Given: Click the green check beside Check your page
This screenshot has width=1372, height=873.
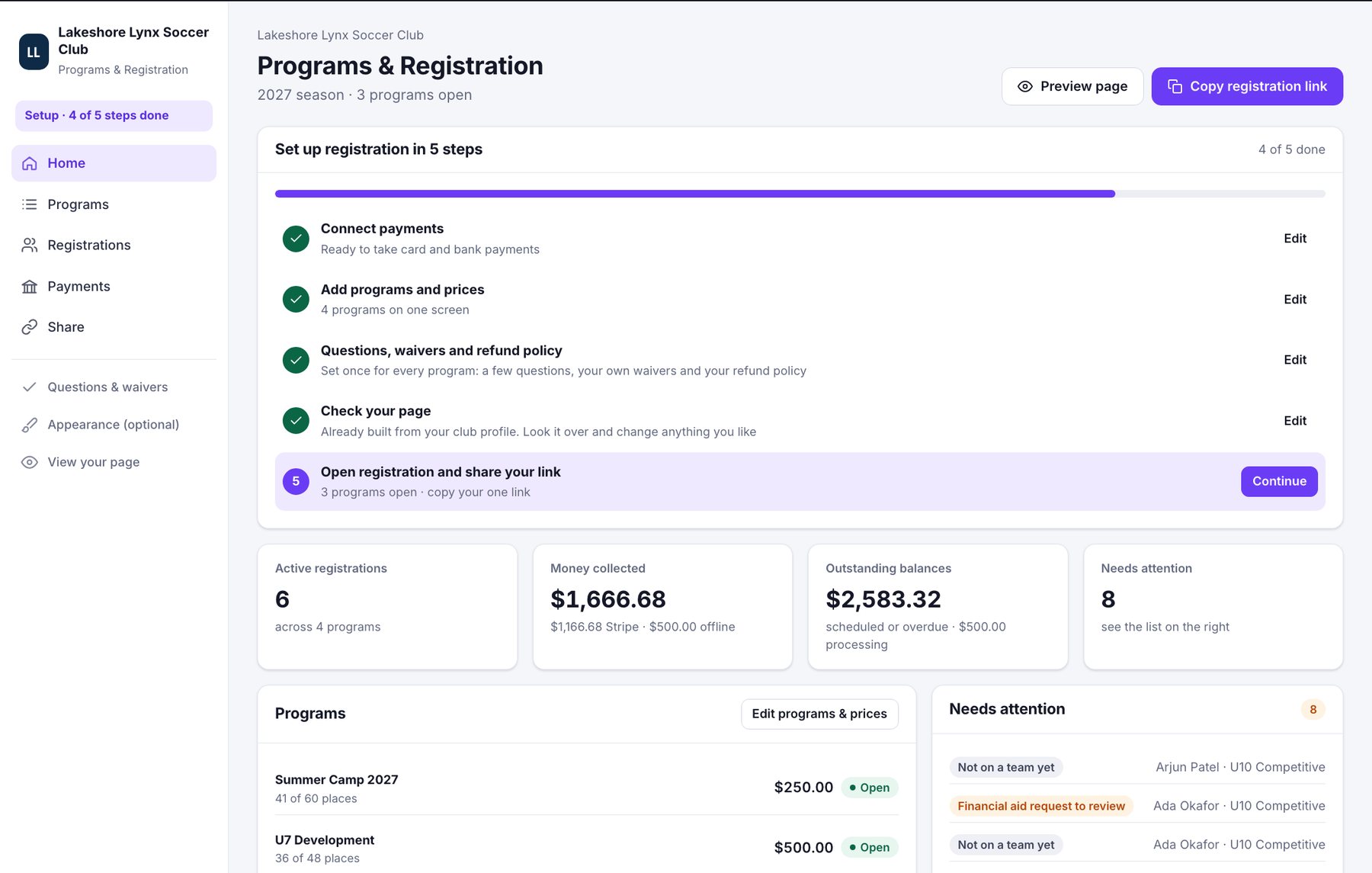Looking at the screenshot, I should (x=296, y=420).
